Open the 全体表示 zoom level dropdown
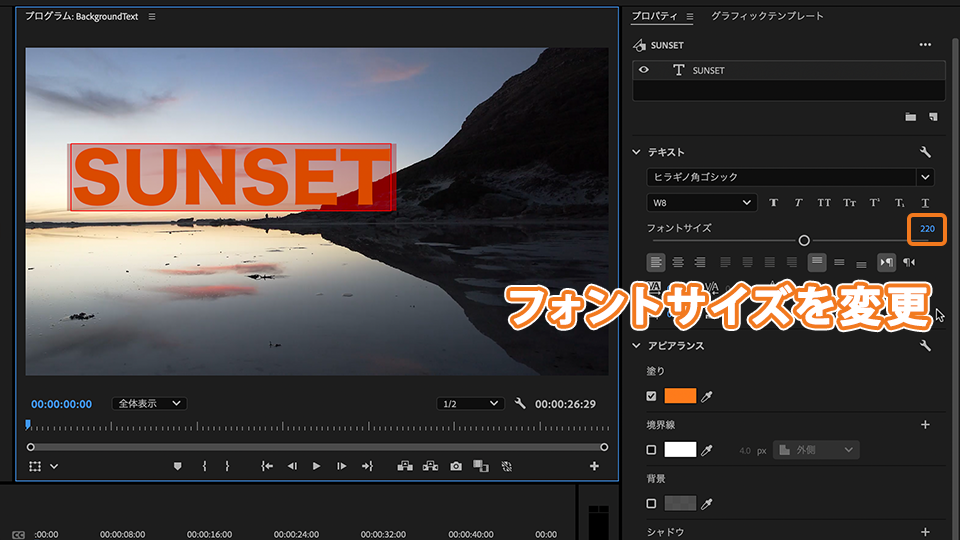This screenshot has width=960, height=540. tap(149, 404)
